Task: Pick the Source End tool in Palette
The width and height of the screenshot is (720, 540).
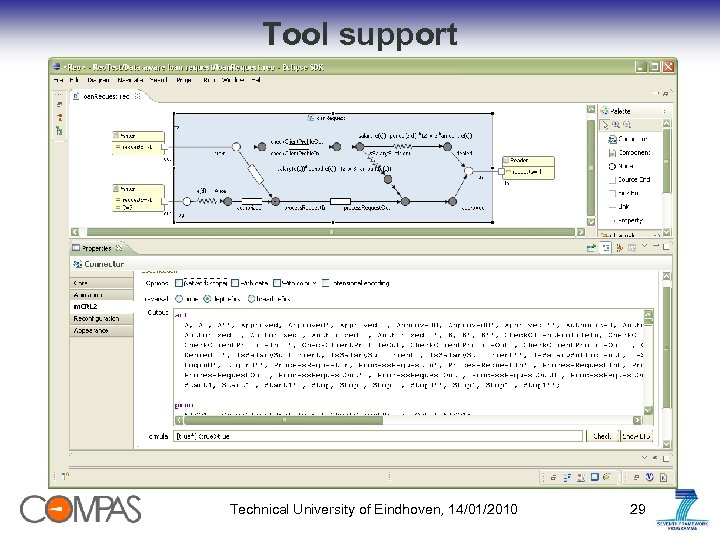Action: [x=629, y=180]
